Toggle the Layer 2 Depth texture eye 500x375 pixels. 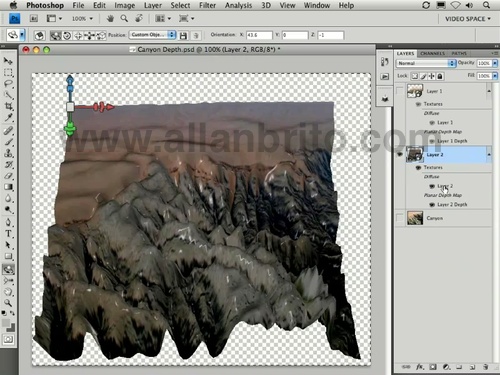432,205
